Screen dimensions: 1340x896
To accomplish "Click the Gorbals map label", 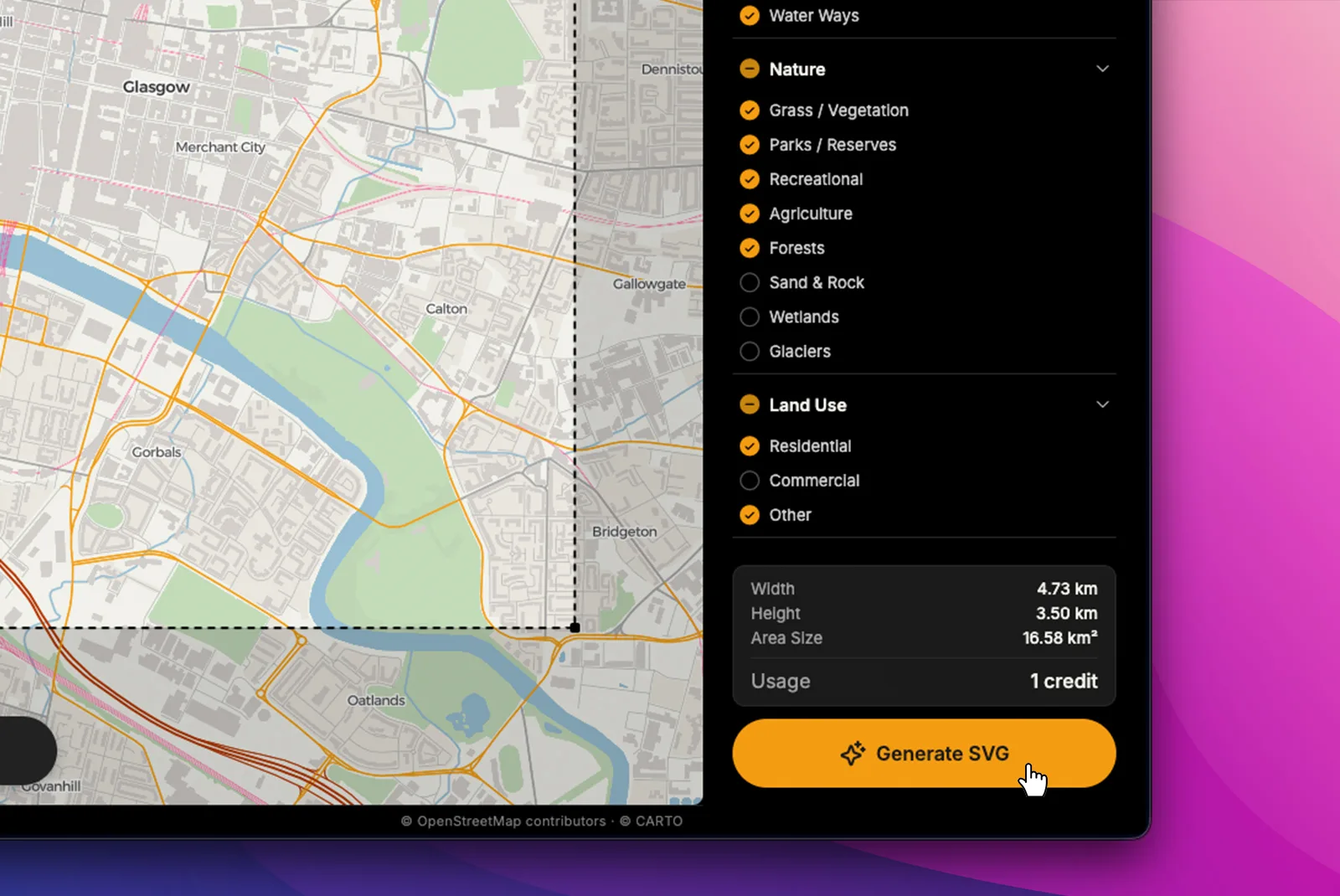I will point(156,451).
